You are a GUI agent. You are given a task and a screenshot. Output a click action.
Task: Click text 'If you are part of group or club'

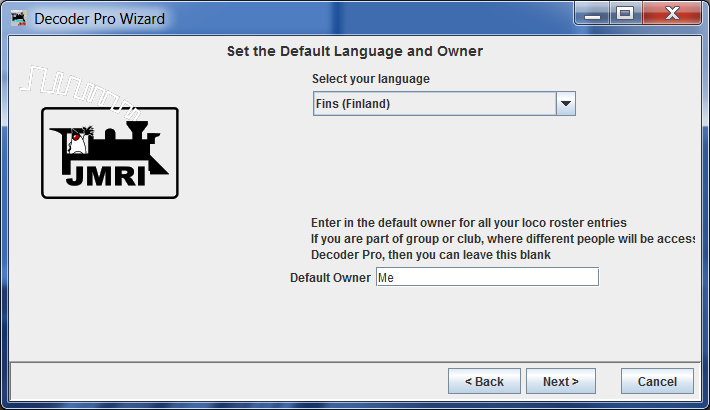click(x=396, y=239)
